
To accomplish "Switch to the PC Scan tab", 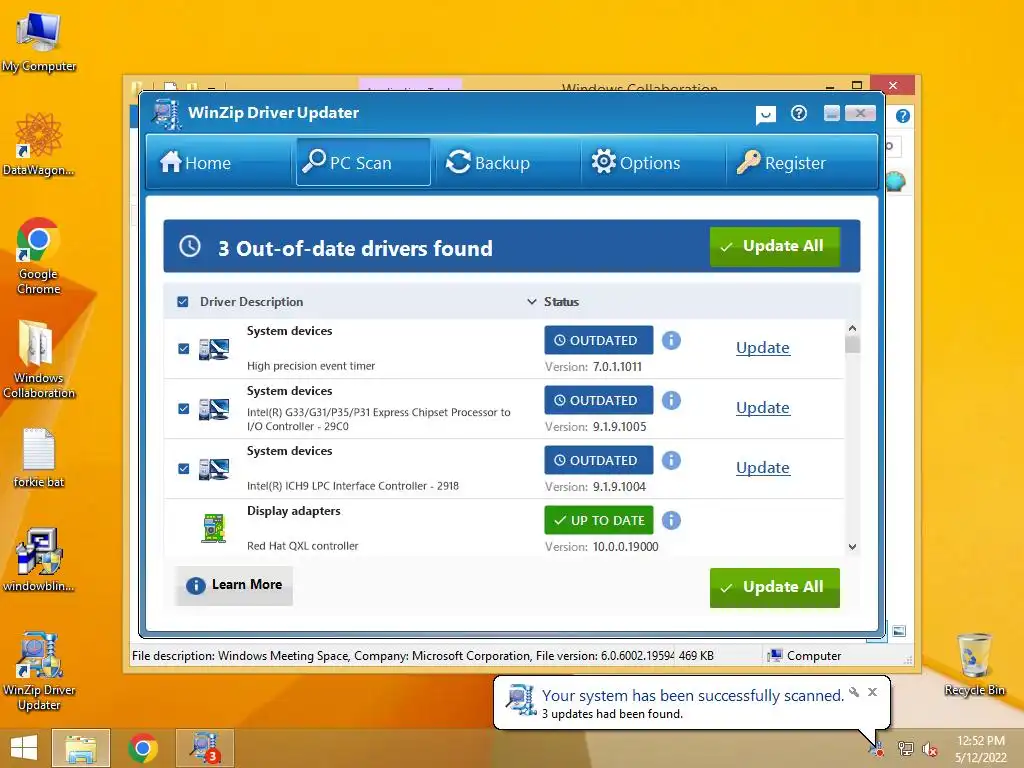I will pos(363,162).
